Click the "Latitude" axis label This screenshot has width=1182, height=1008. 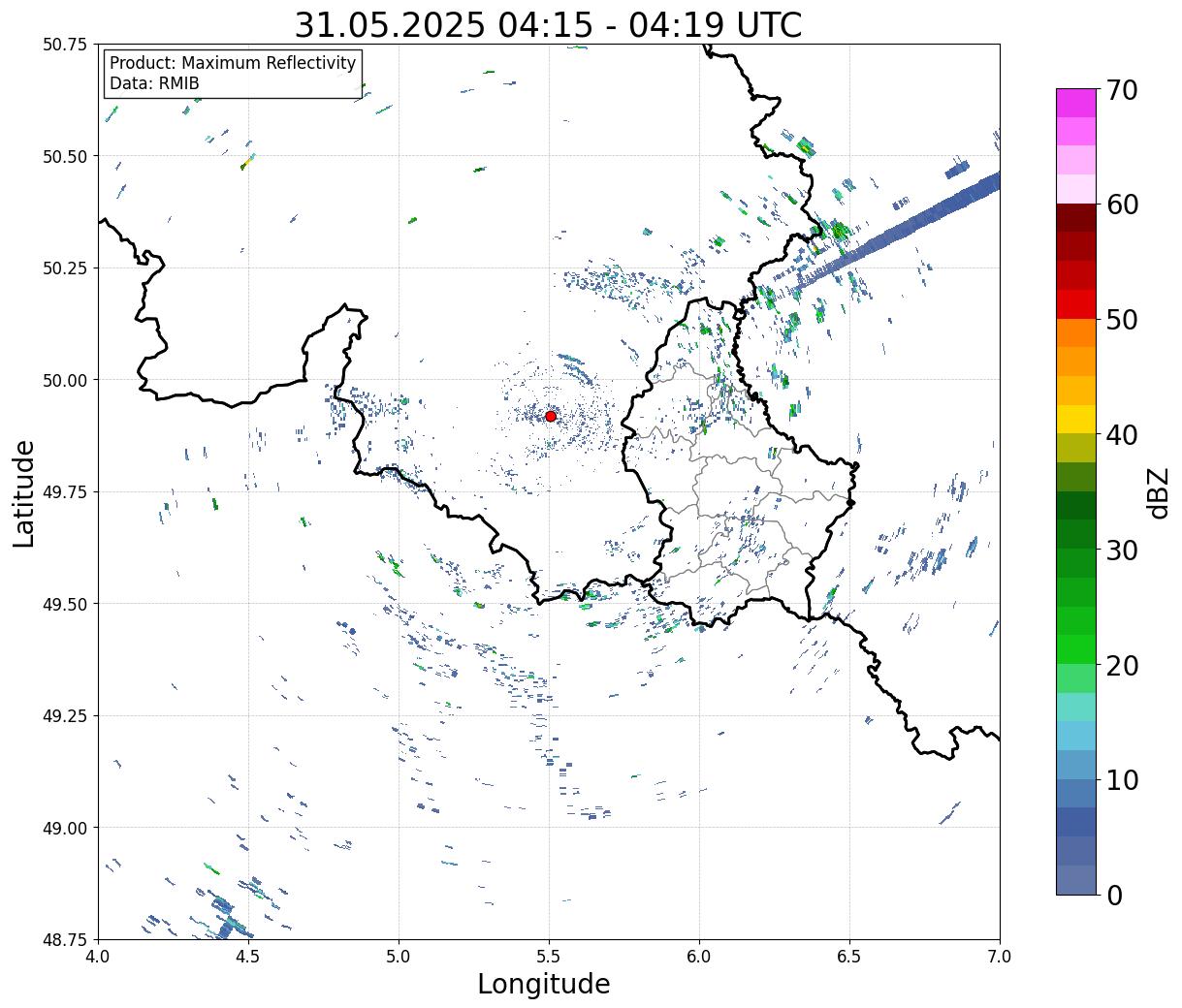pyautogui.click(x=24, y=493)
